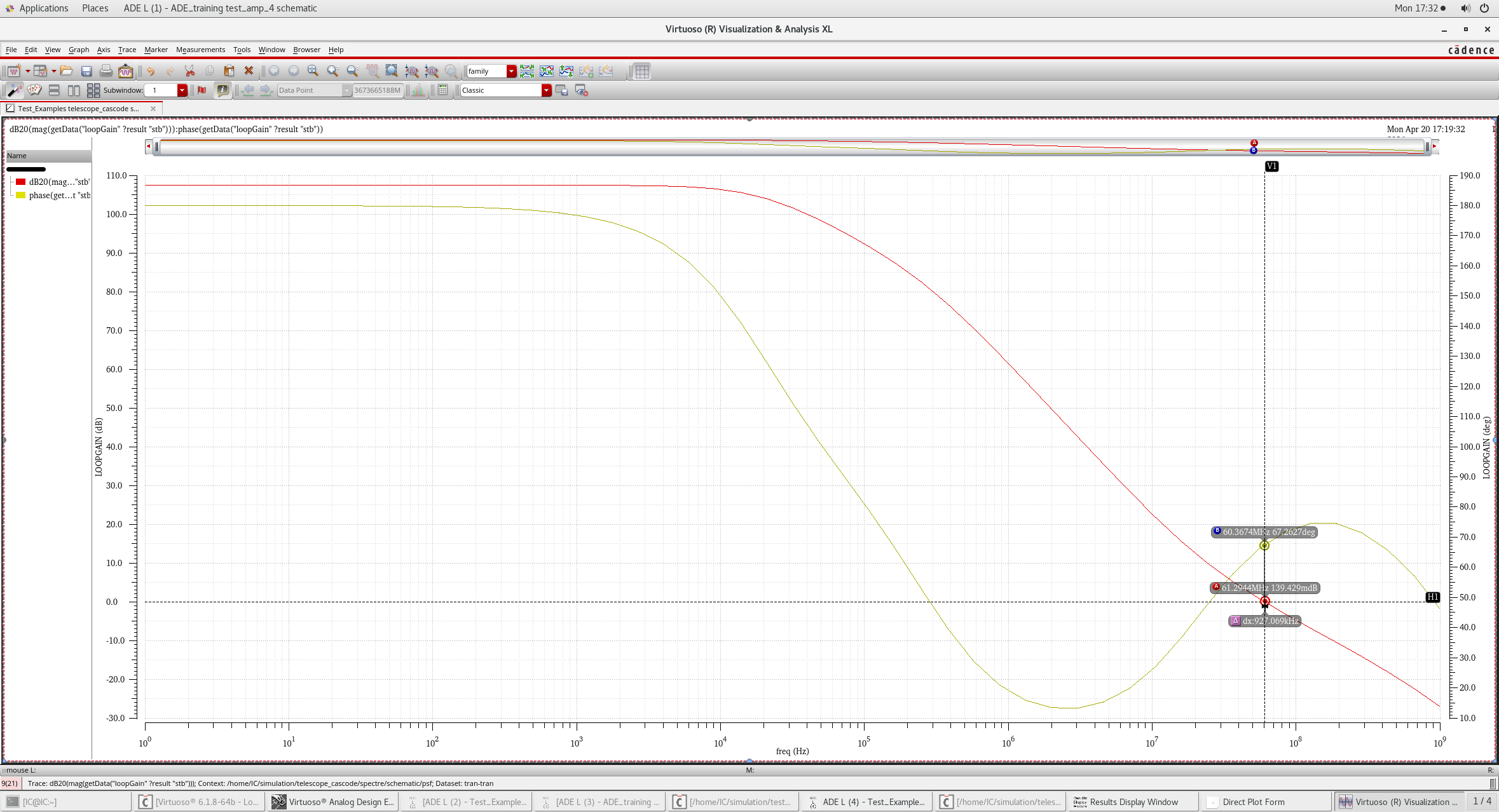Toggle side-by-side subwindow layout
This screenshot has width=1499, height=812.
click(x=74, y=90)
